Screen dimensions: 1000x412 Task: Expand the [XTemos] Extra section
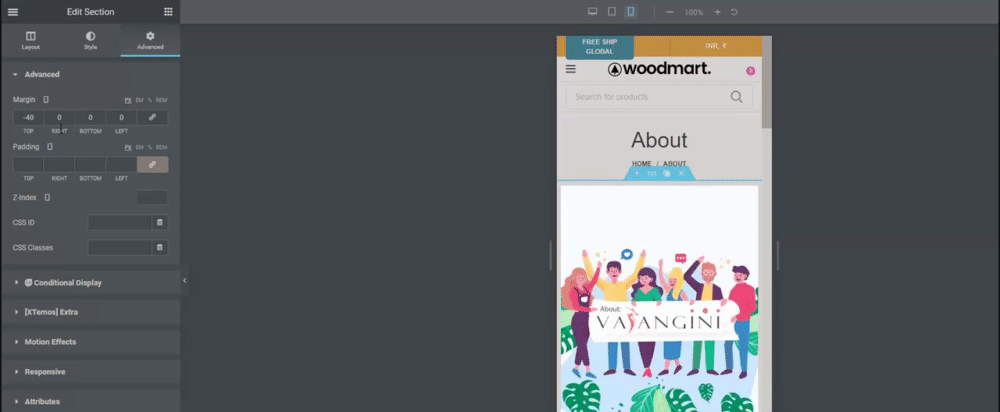91,313
